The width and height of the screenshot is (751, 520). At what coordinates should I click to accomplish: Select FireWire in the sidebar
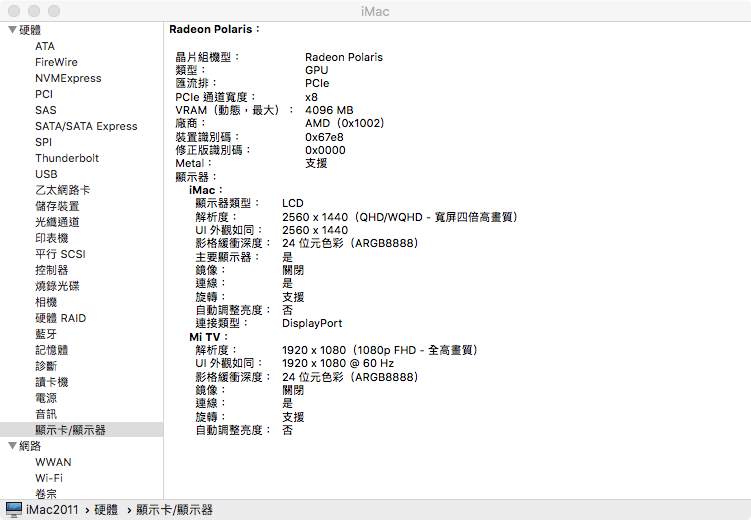coord(56,62)
